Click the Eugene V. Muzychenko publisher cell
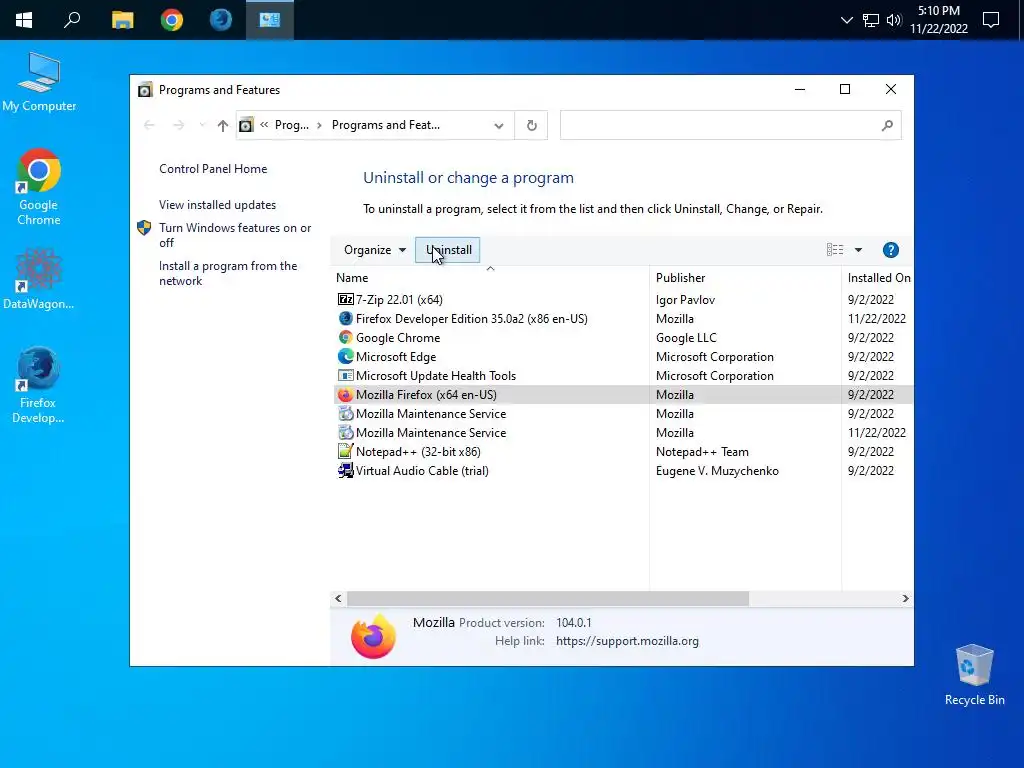This screenshot has height=768, width=1024. point(717,470)
